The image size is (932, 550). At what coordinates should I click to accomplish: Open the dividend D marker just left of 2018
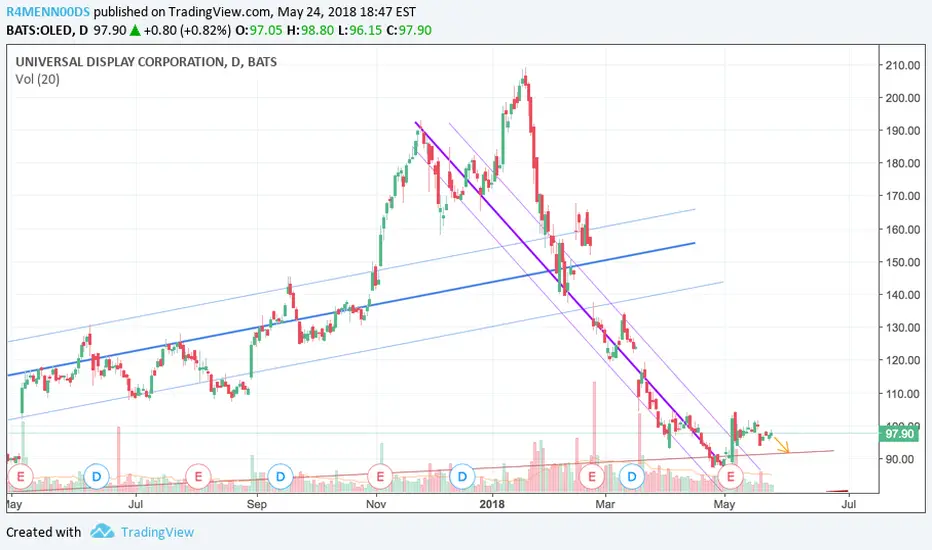462,477
